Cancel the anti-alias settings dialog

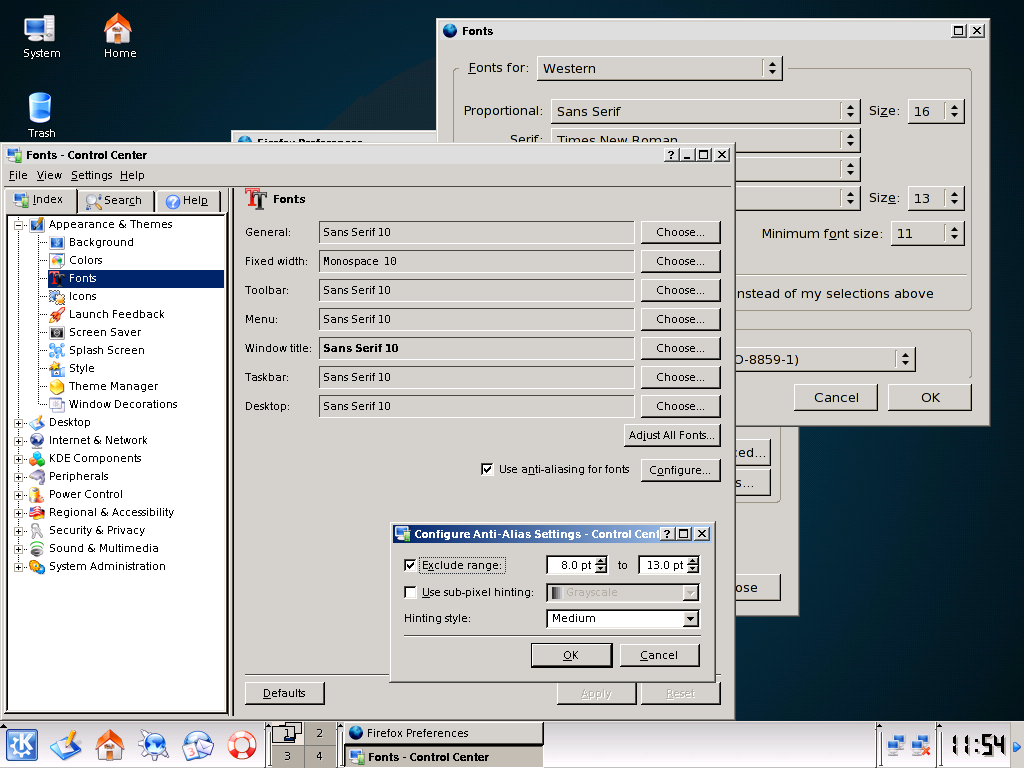point(659,655)
